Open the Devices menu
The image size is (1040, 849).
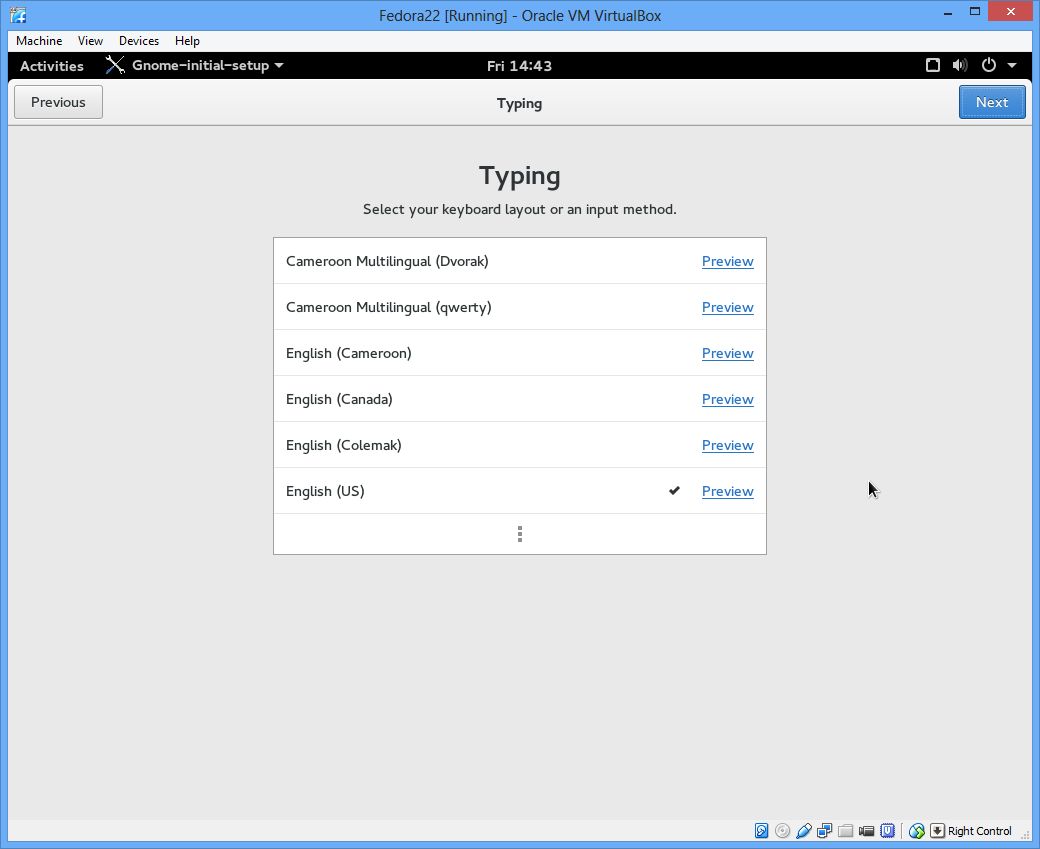[139, 40]
